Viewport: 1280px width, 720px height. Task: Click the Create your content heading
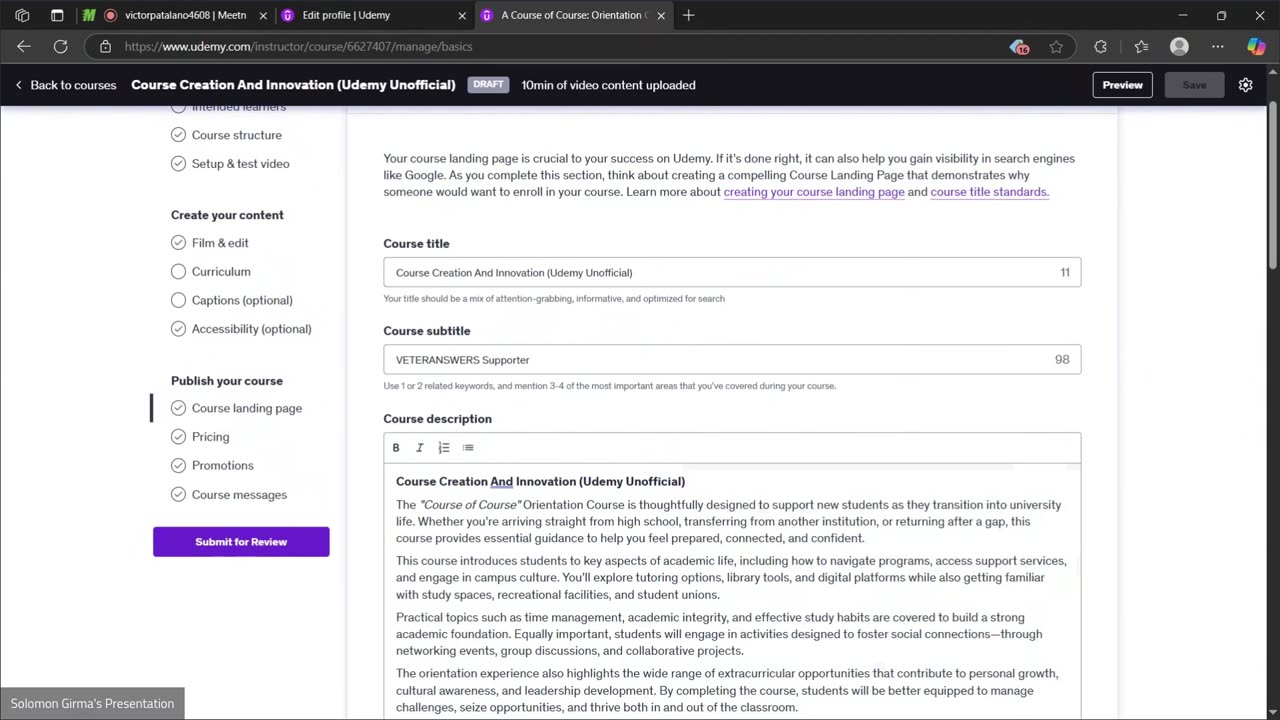click(x=227, y=215)
